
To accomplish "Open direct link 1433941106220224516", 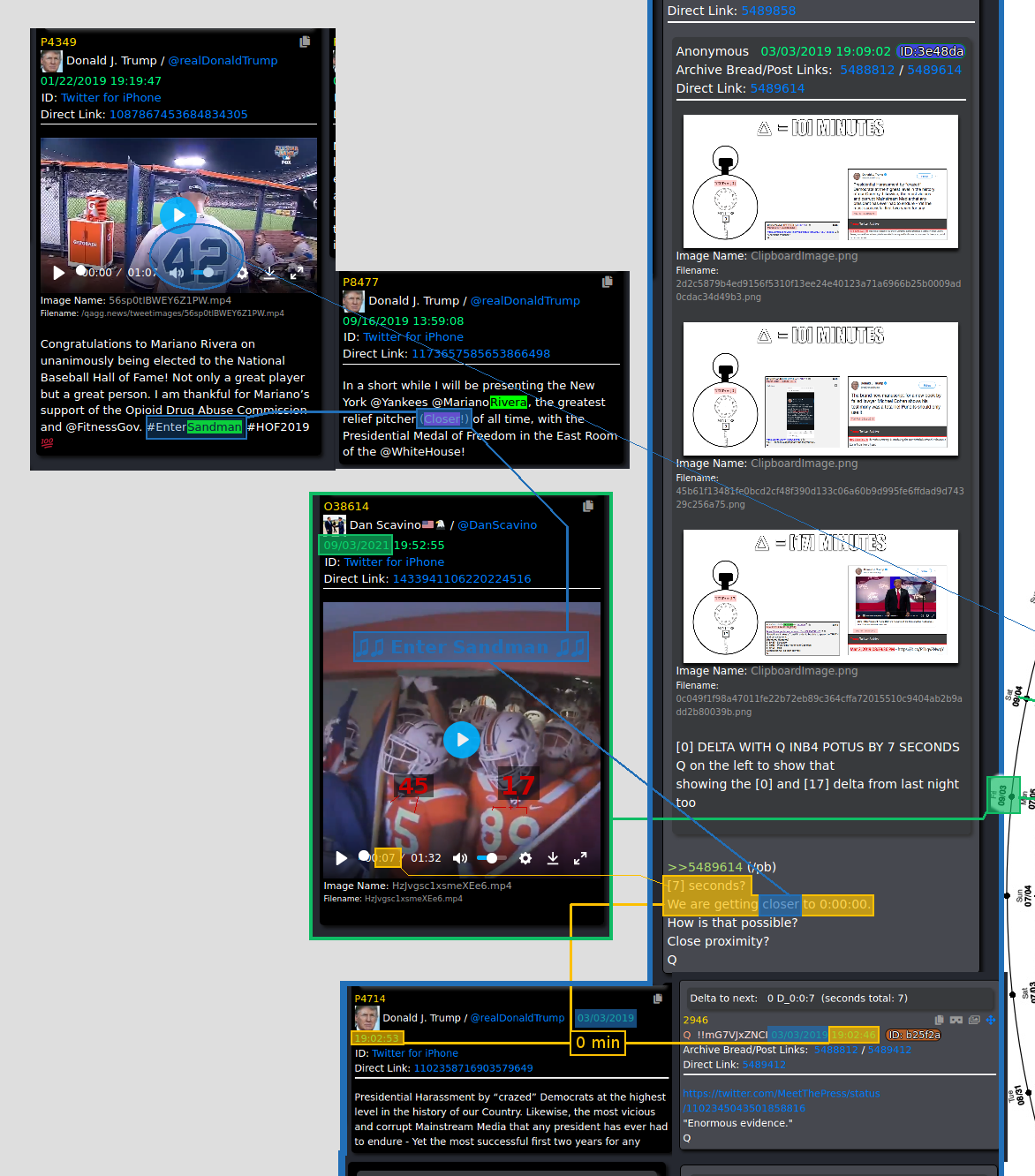I will point(462,578).
